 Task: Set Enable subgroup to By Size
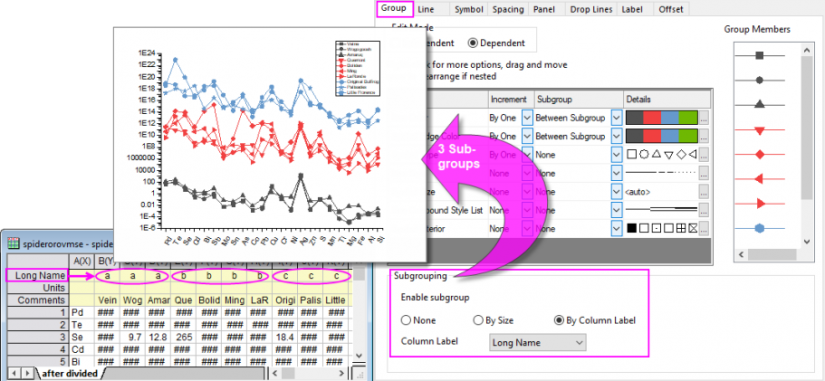(493, 320)
